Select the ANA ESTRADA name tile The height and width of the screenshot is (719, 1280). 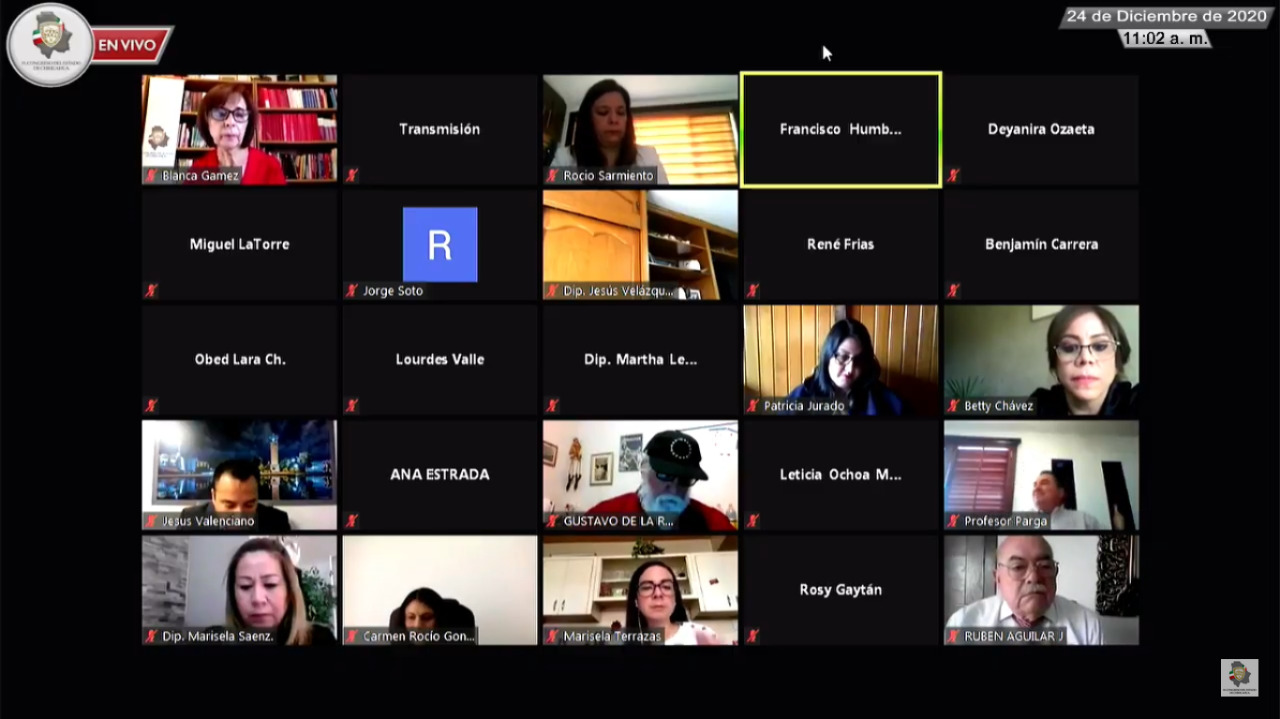(x=440, y=474)
